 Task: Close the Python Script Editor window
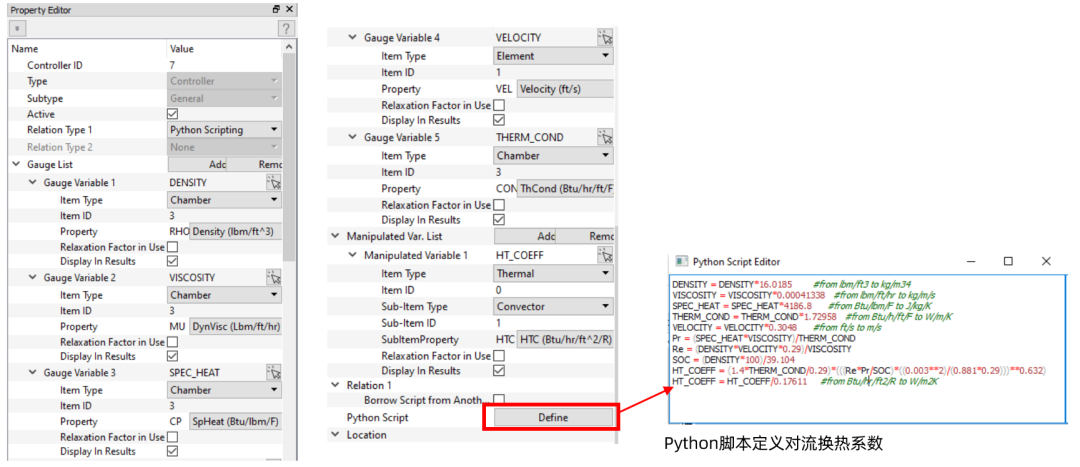pos(1046,262)
